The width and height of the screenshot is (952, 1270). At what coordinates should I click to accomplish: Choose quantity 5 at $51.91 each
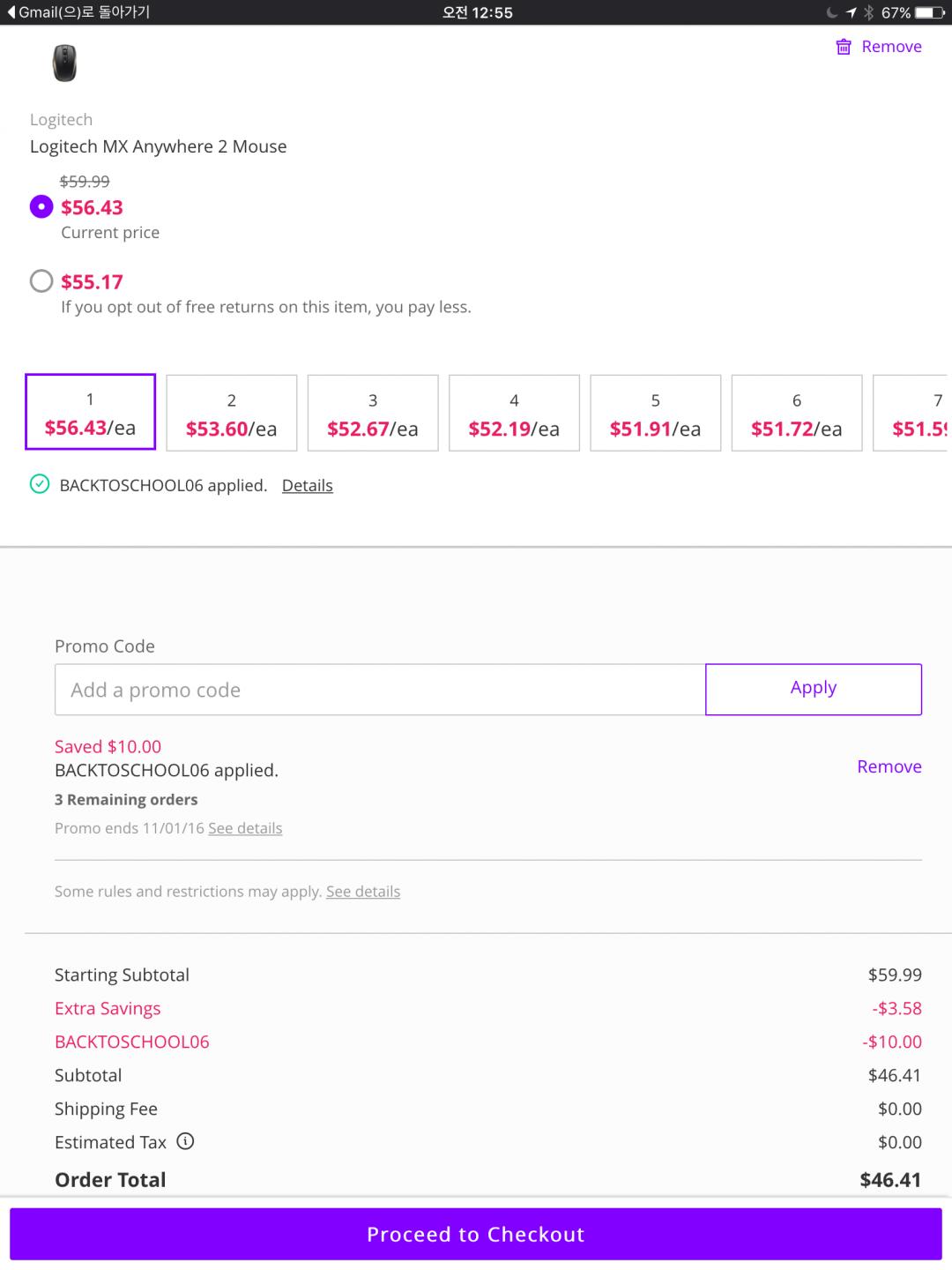coord(655,413)
